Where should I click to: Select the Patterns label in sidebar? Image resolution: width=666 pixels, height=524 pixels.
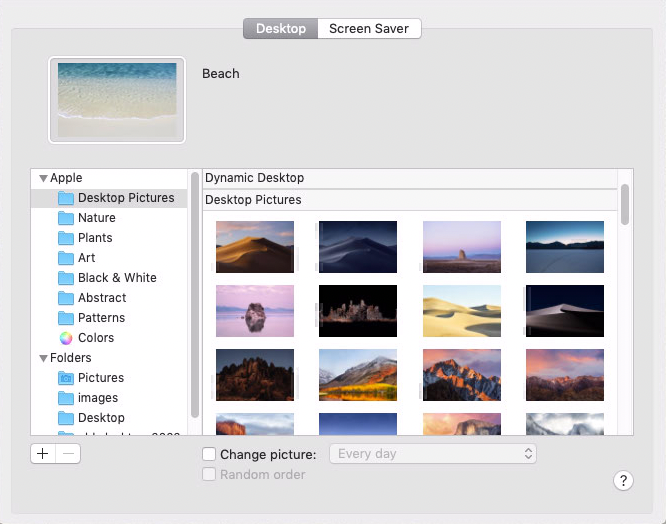(x=102, y=318)
